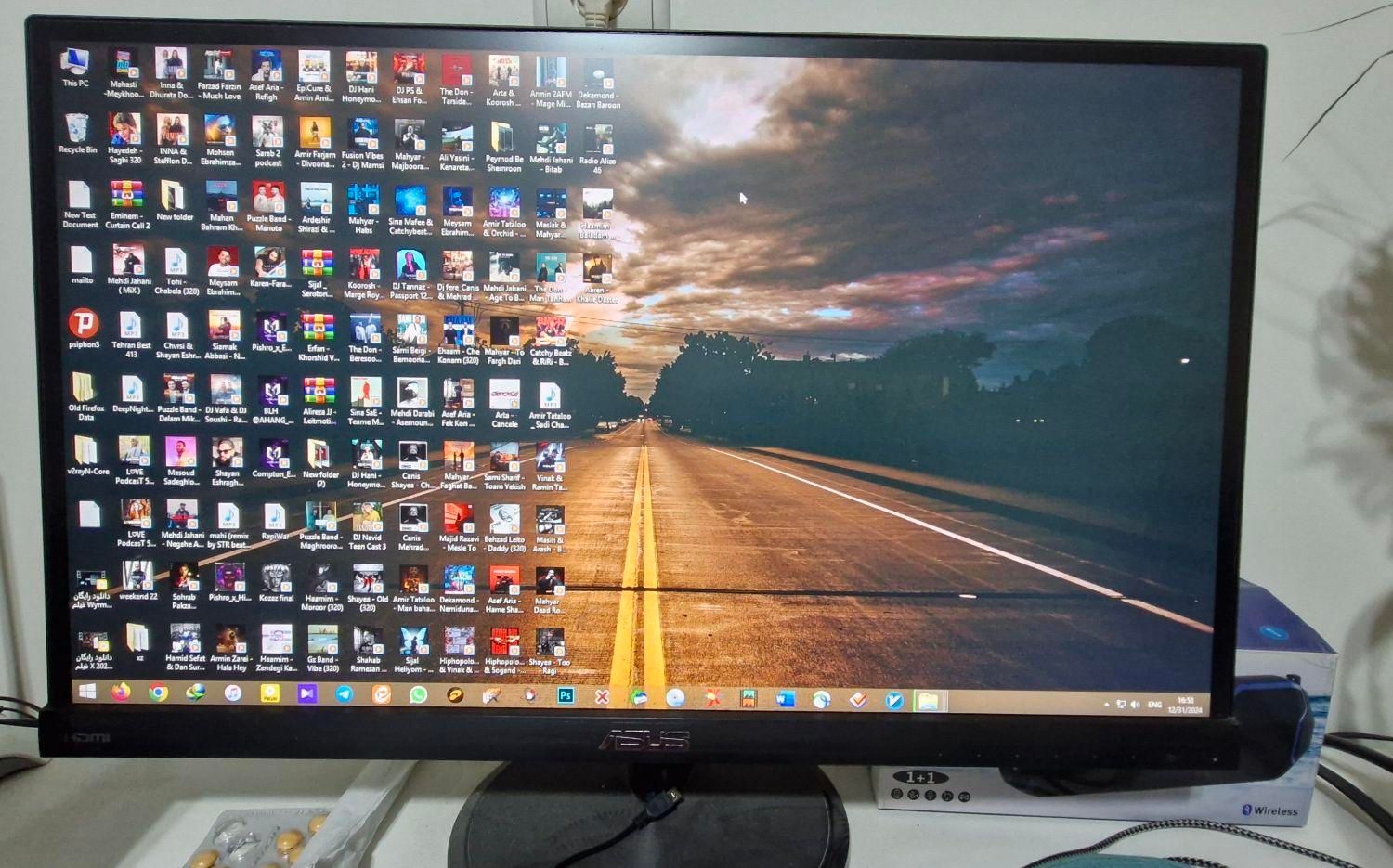Select the Alireza JJ - Leitmoti archive
This screenshot has width=1393, height=868.
point(319,400)
